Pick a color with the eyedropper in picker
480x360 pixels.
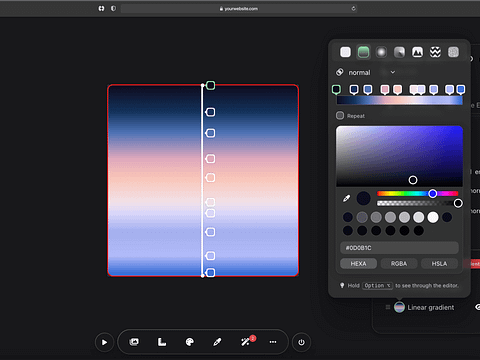(346, 198)
